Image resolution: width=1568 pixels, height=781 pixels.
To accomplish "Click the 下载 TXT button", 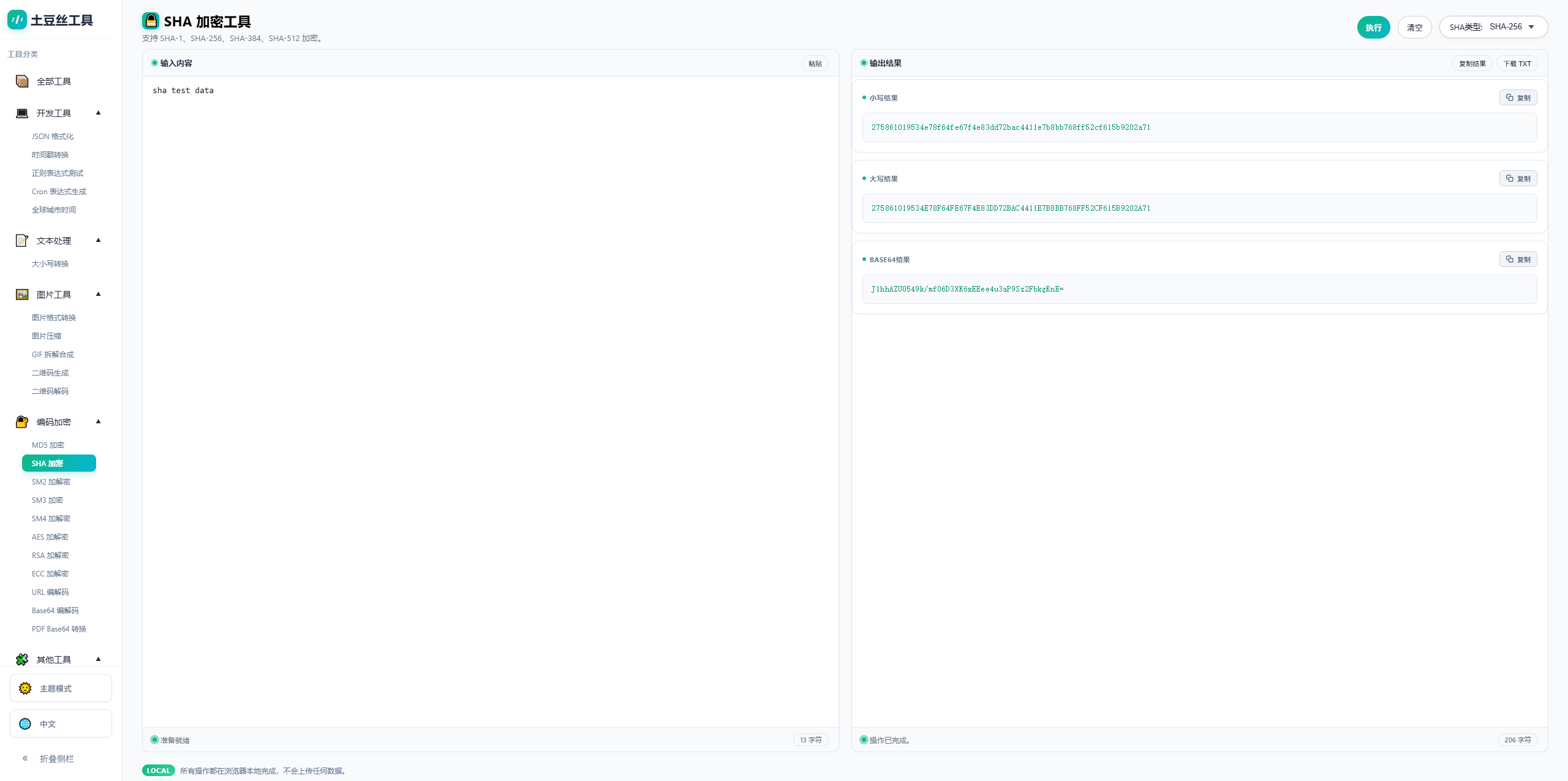I will 1517,64.
